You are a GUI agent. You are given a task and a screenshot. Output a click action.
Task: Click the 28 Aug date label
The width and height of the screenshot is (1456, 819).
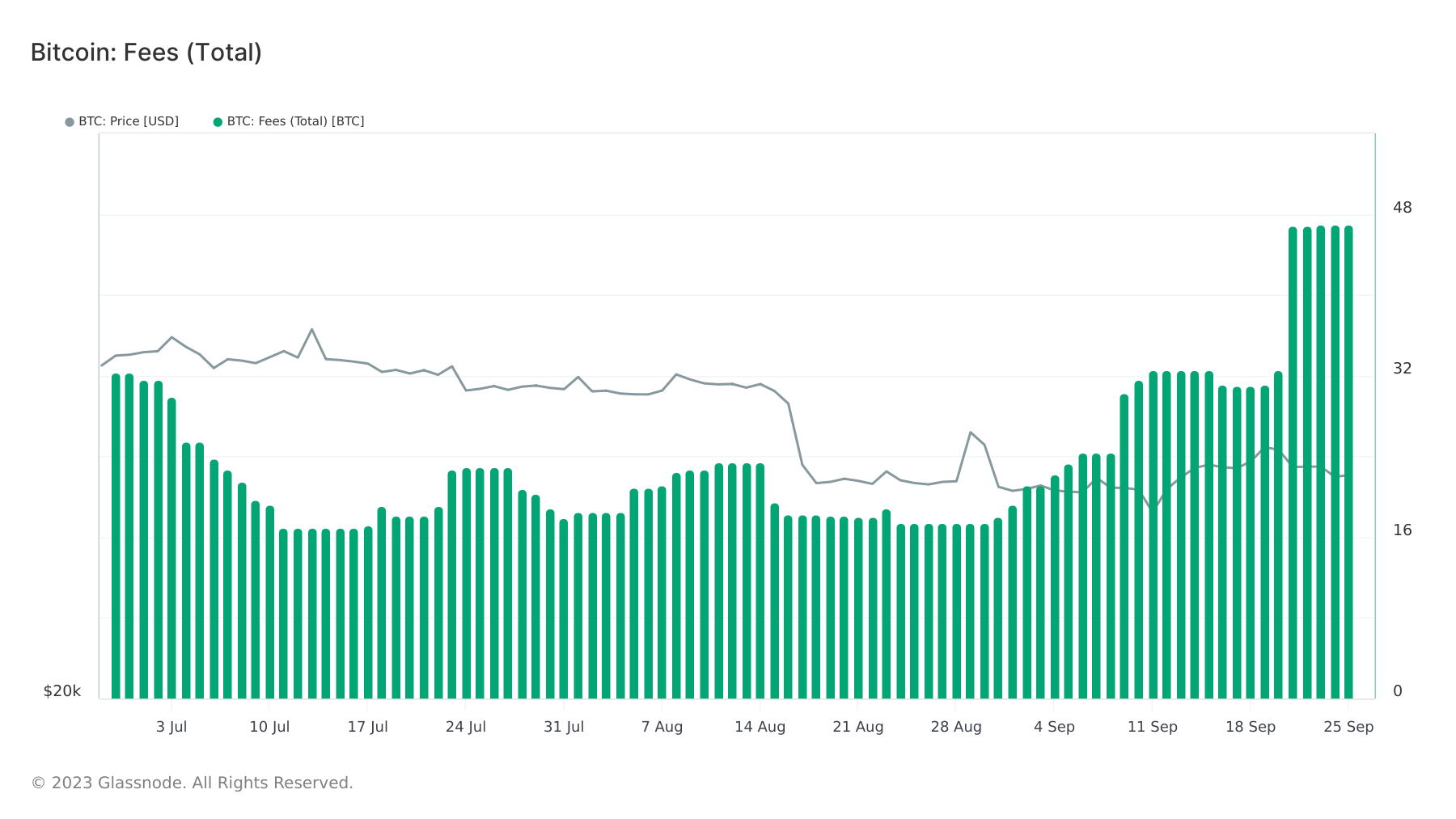[956, 727]
